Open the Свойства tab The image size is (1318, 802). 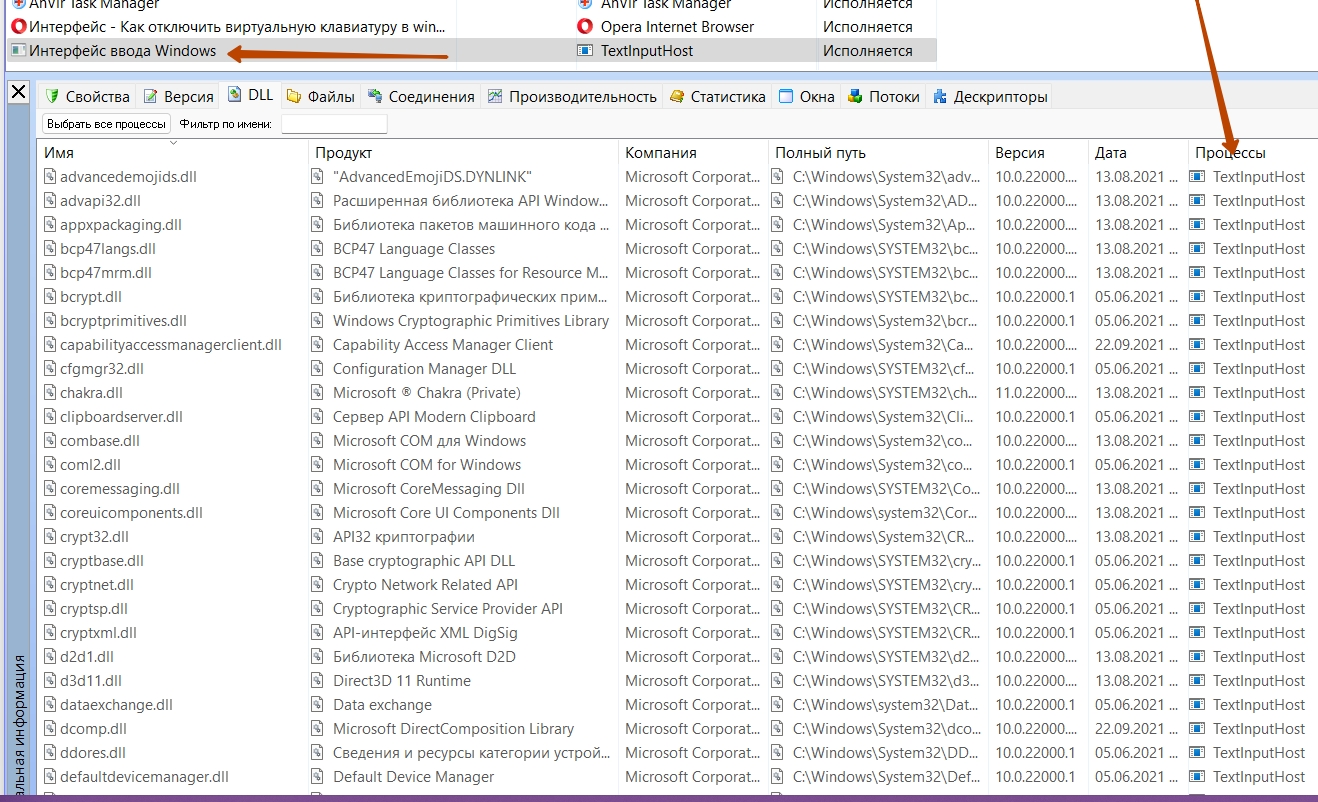point(87,96)
